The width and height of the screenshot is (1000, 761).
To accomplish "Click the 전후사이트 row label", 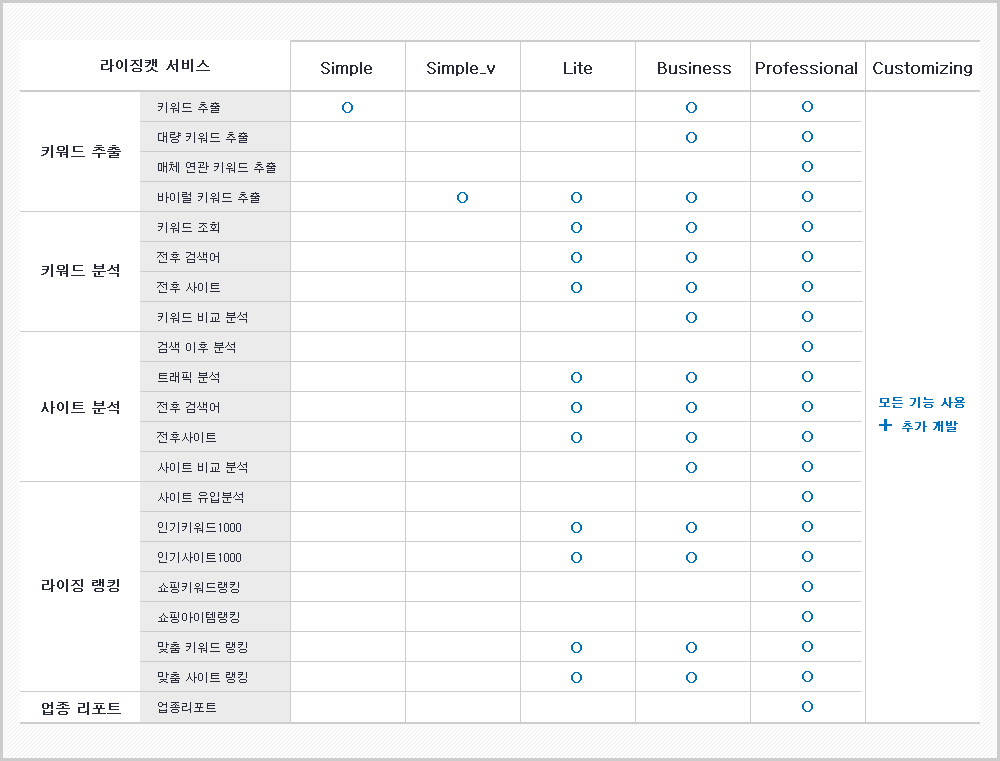I will click(x=187, y=437).
